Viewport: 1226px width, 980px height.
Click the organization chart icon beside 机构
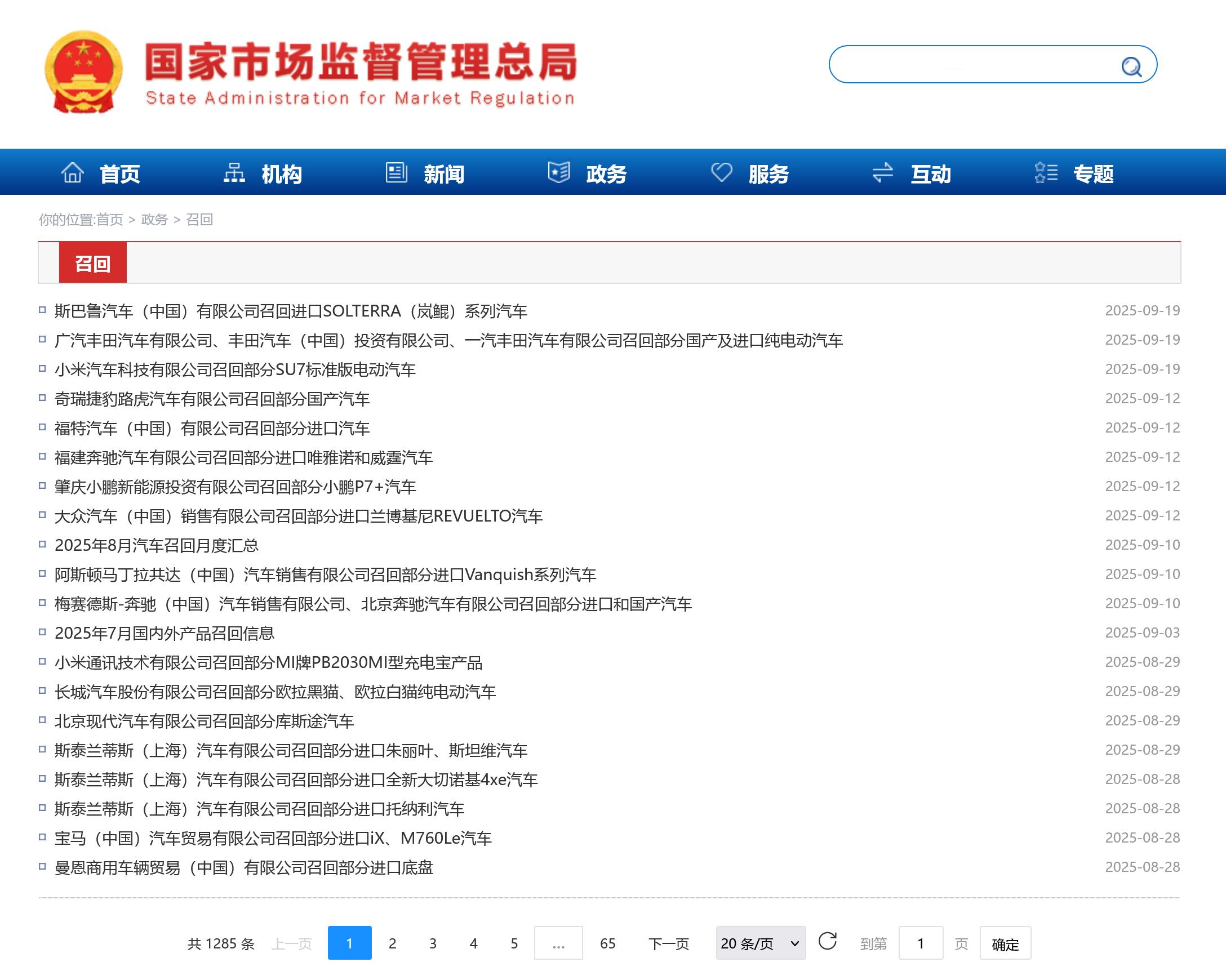point(234,172)
